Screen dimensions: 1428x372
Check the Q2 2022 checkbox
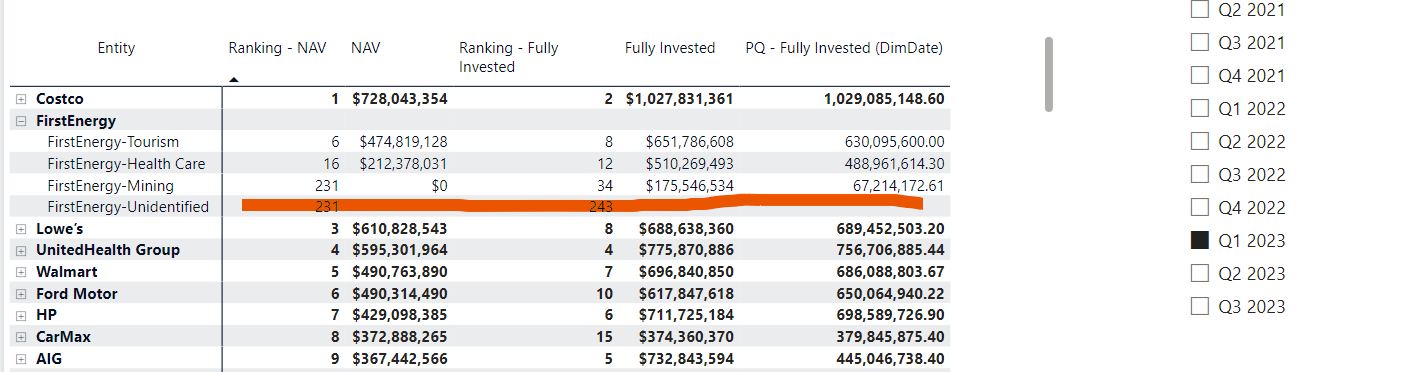coord(1200,142)
